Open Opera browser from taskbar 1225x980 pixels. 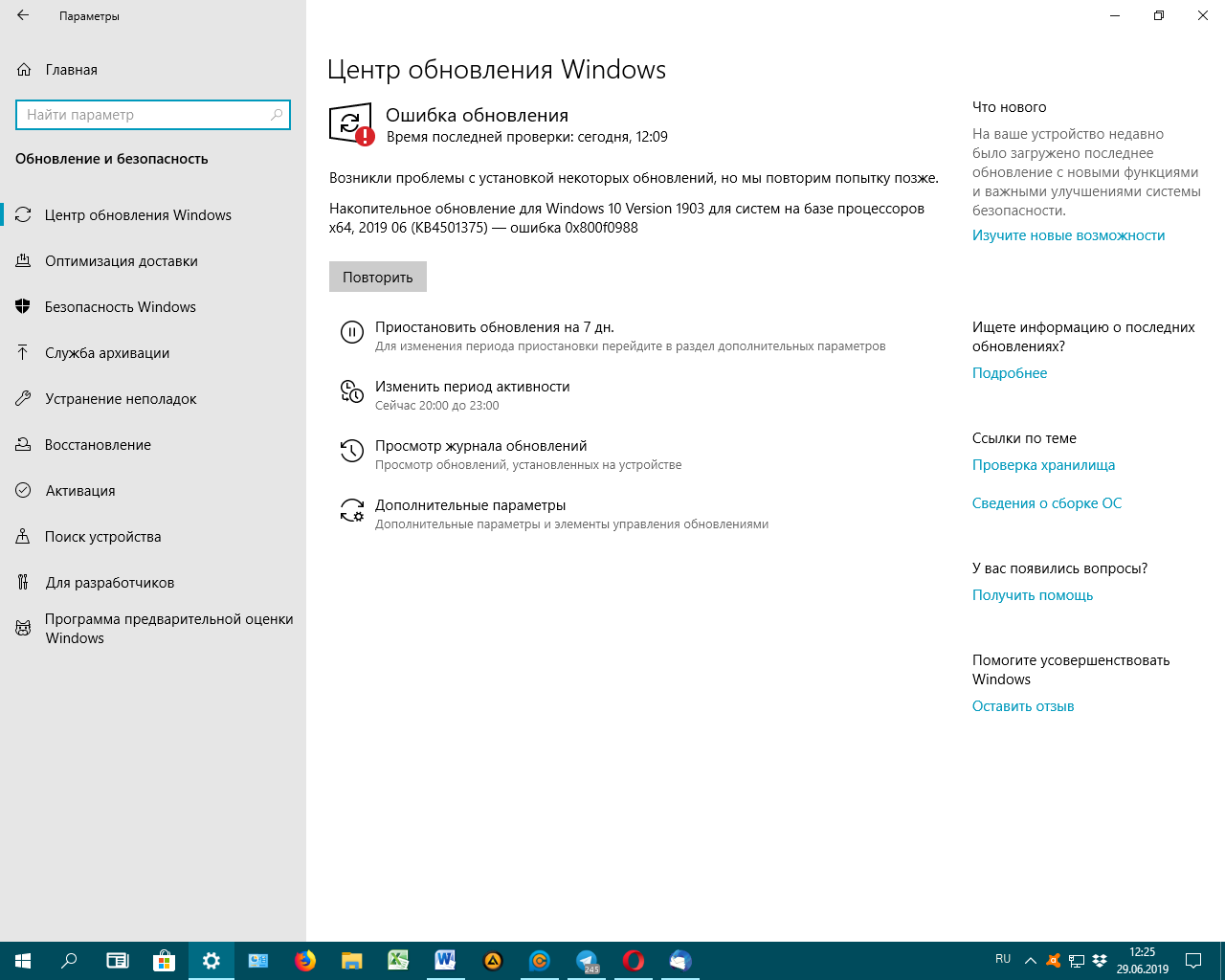click(634, 961)
